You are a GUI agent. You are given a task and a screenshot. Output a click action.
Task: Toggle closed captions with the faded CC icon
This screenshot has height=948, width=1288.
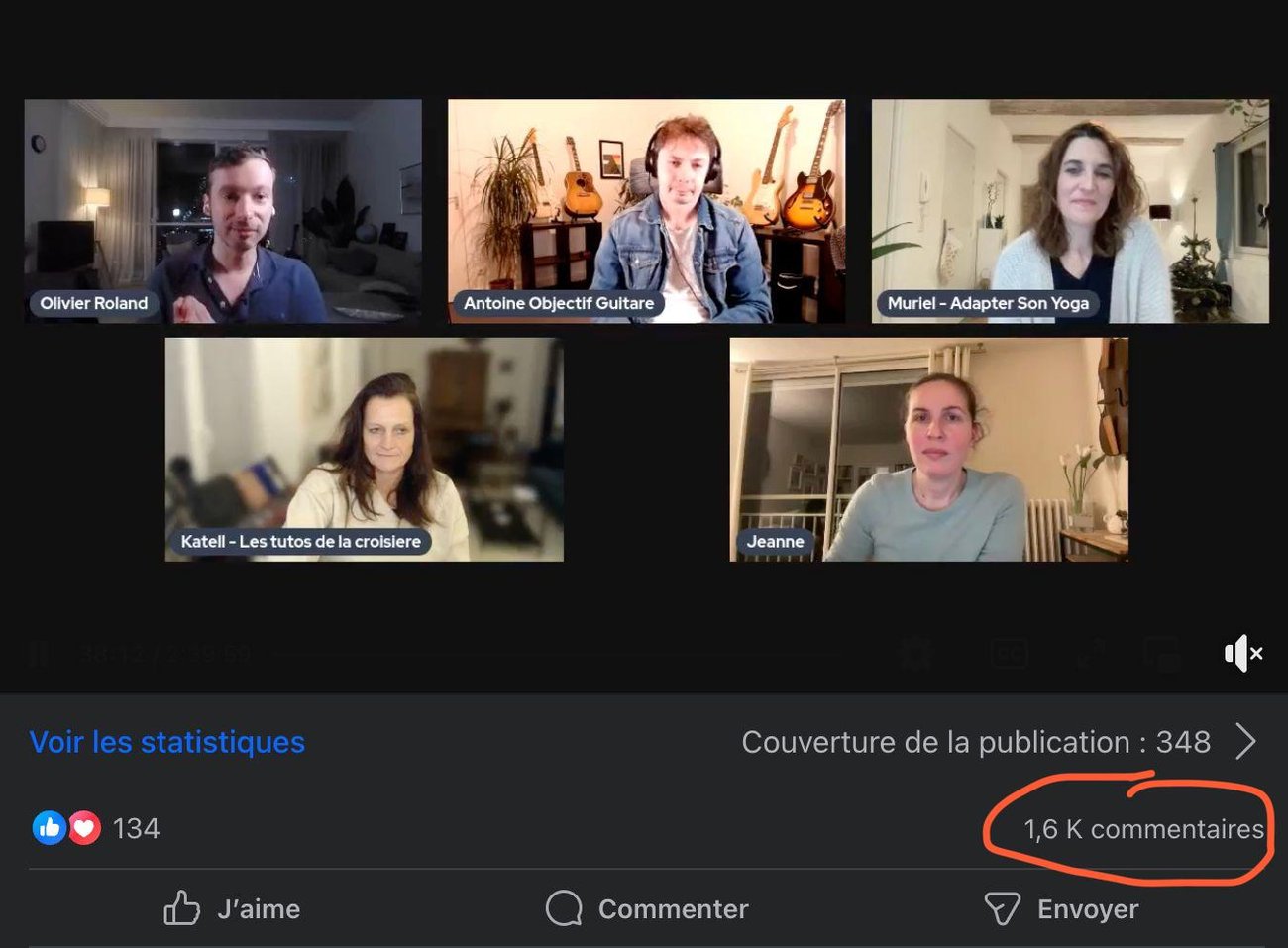click(1009, 654)
